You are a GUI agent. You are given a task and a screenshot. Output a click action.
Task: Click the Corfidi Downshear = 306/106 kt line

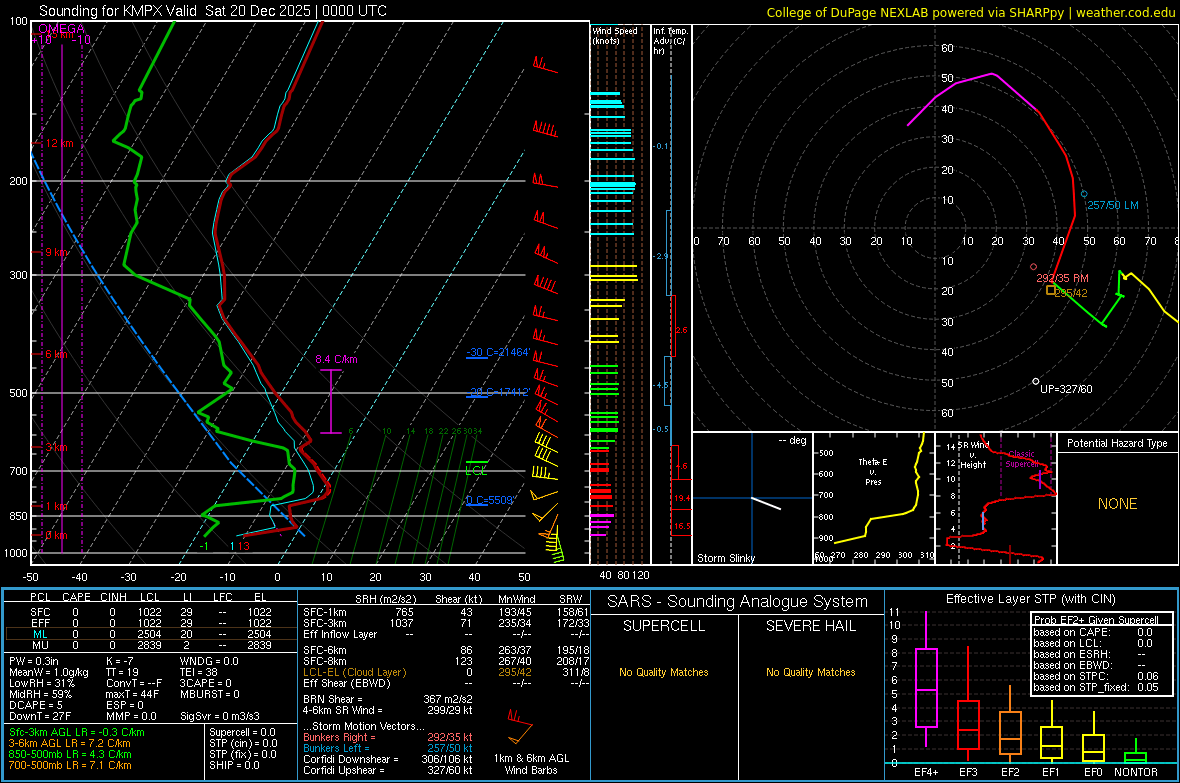point(388,759)
